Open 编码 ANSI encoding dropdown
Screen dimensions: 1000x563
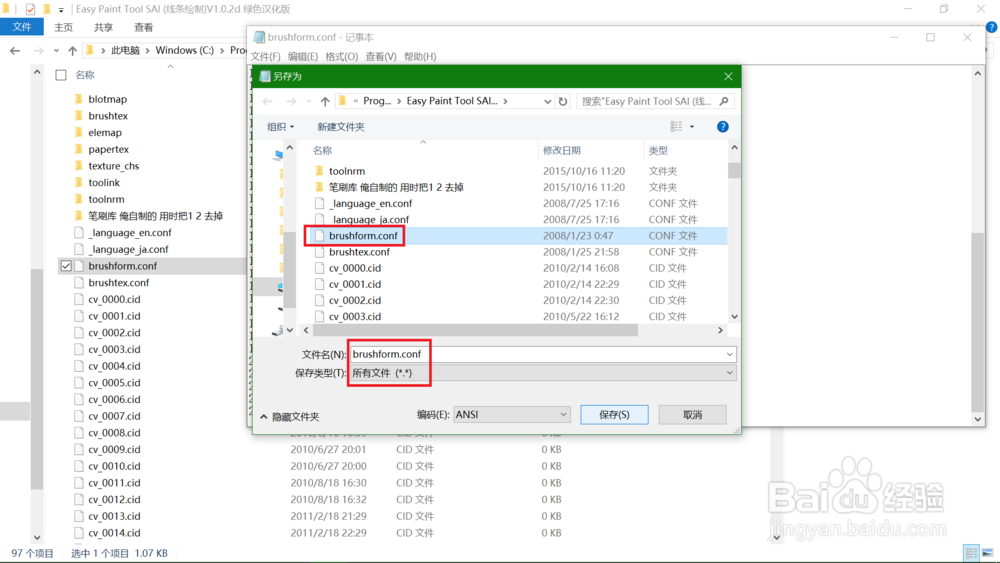pyautogui.click(x=563, y=414)
